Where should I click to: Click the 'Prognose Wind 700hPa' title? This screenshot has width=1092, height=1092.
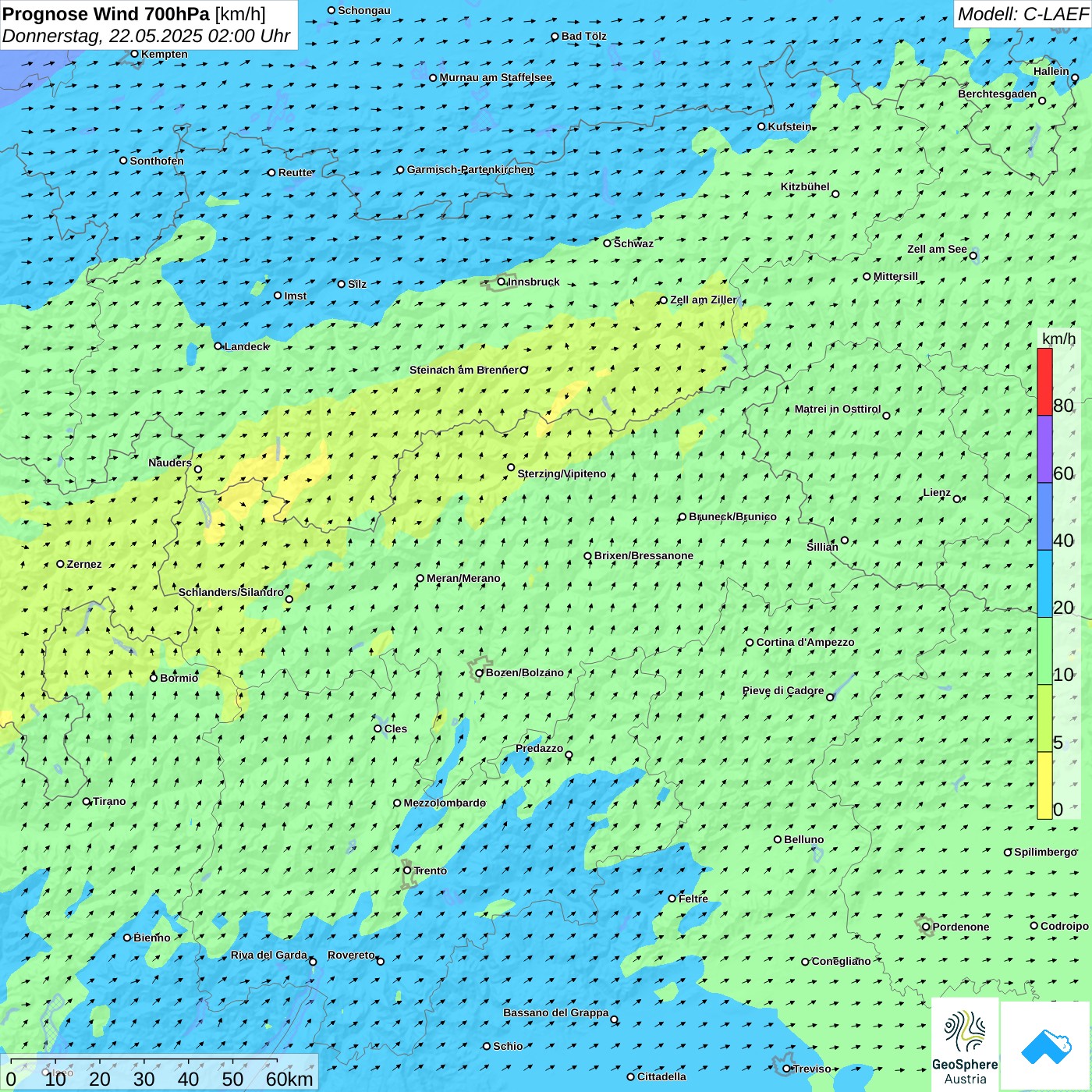[x=106, y=14]
